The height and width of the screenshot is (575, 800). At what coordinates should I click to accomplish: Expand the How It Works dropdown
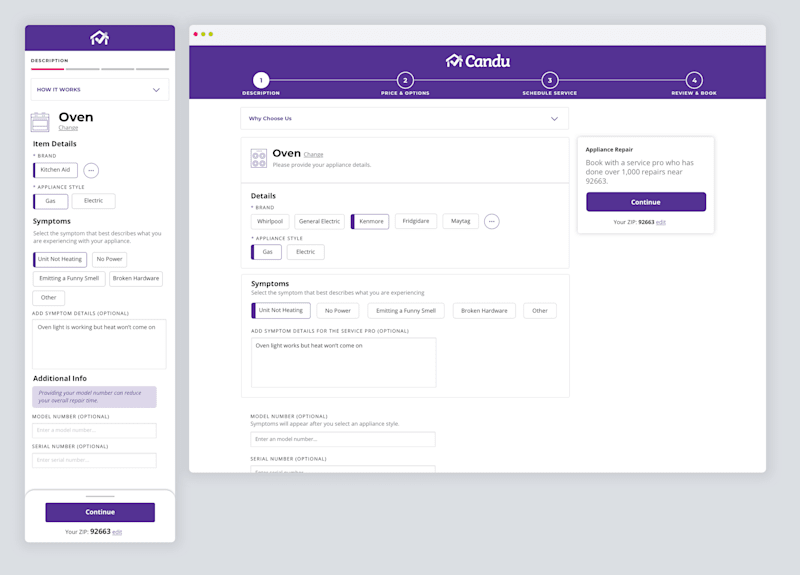point(99,90)
